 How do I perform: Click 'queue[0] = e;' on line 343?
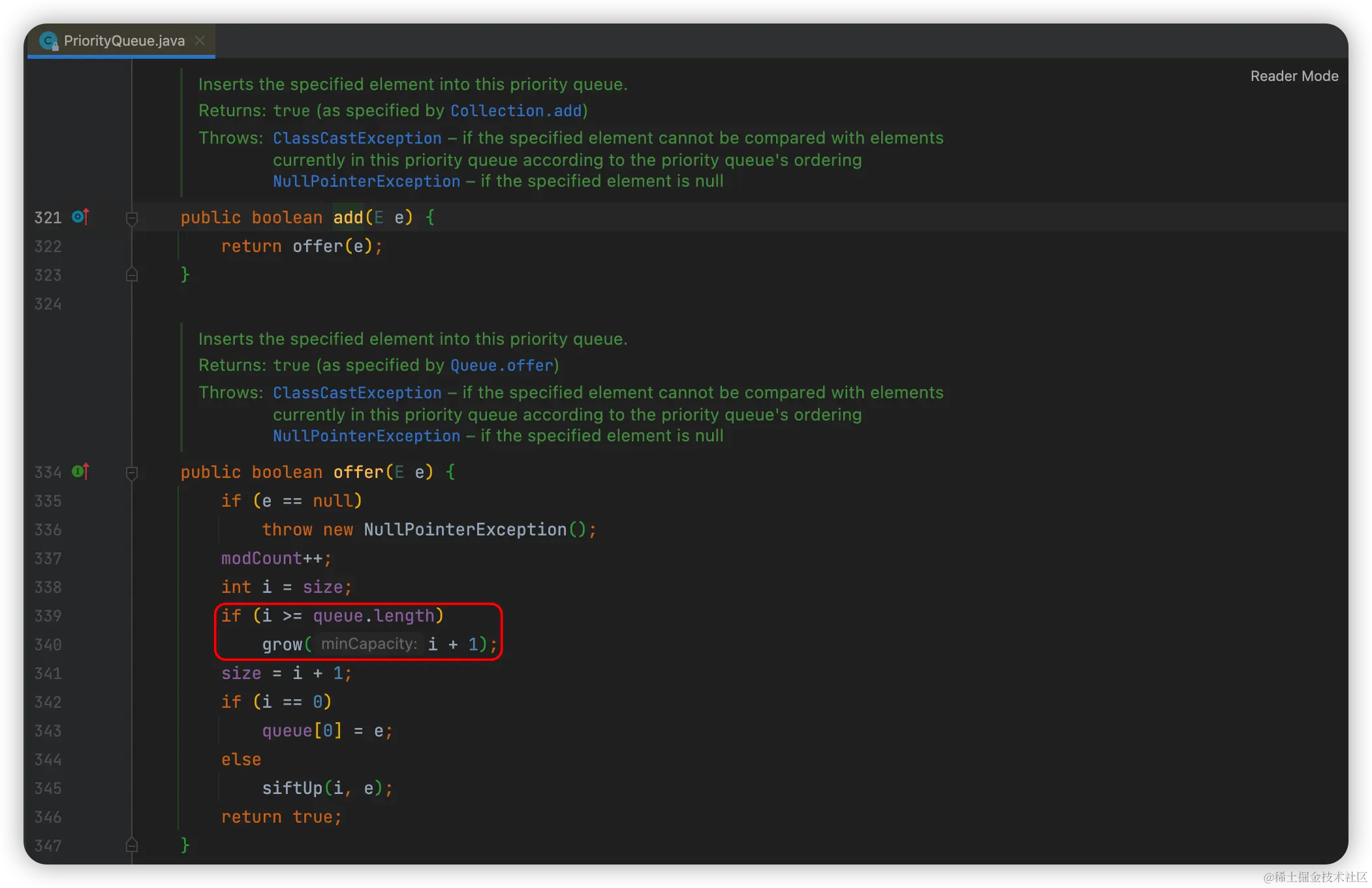click(327, 731)
